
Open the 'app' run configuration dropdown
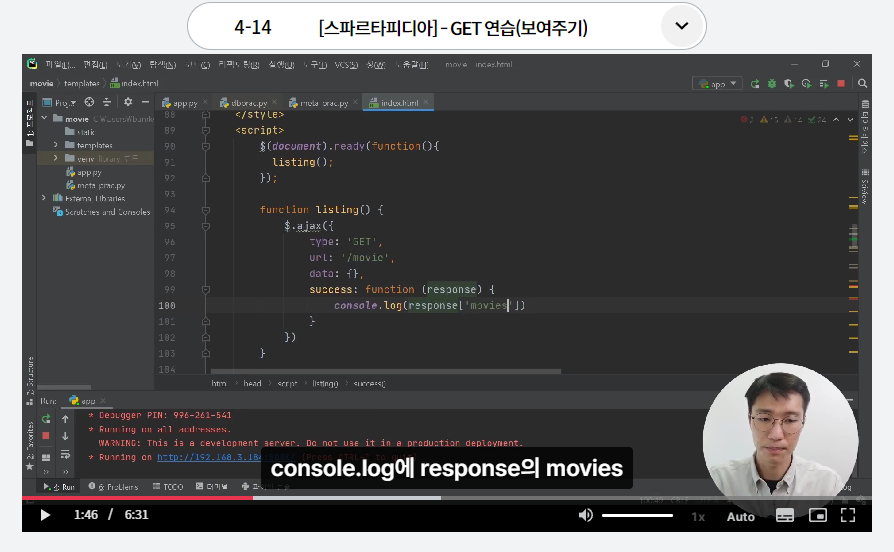(718, 84)
